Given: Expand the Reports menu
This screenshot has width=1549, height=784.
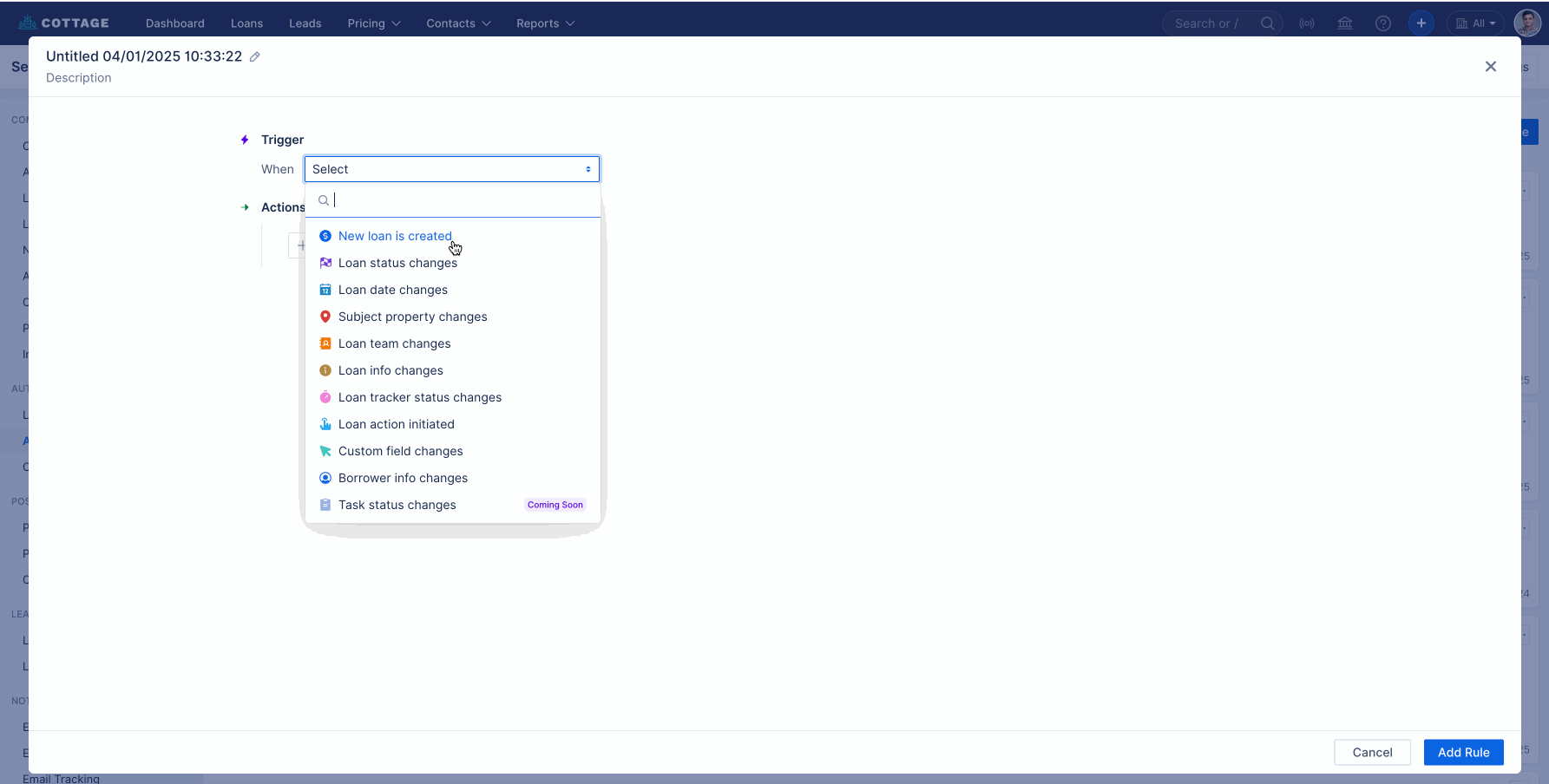Looking at the screenshot, I should pos(545,23).
